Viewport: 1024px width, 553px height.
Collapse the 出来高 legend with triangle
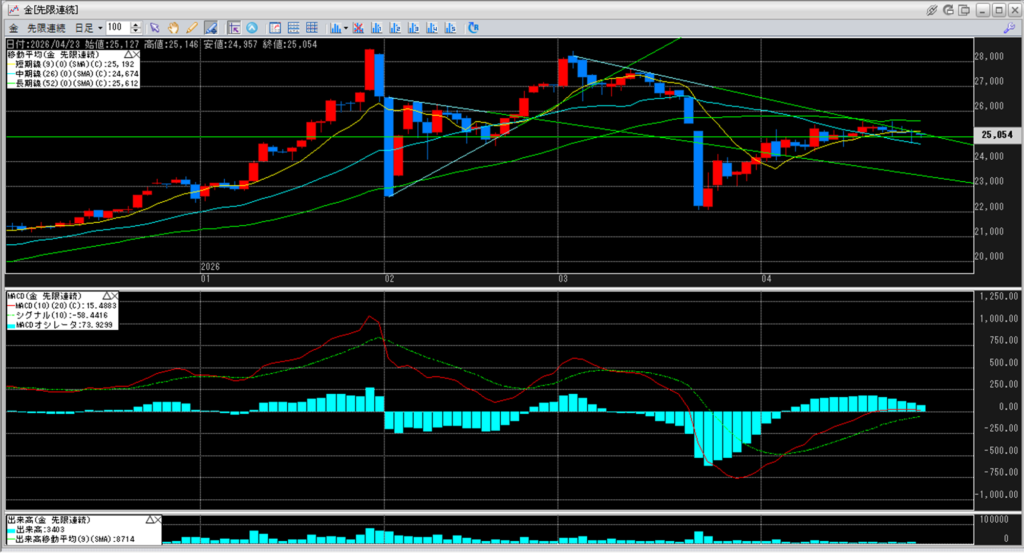[x=150, y=520]
